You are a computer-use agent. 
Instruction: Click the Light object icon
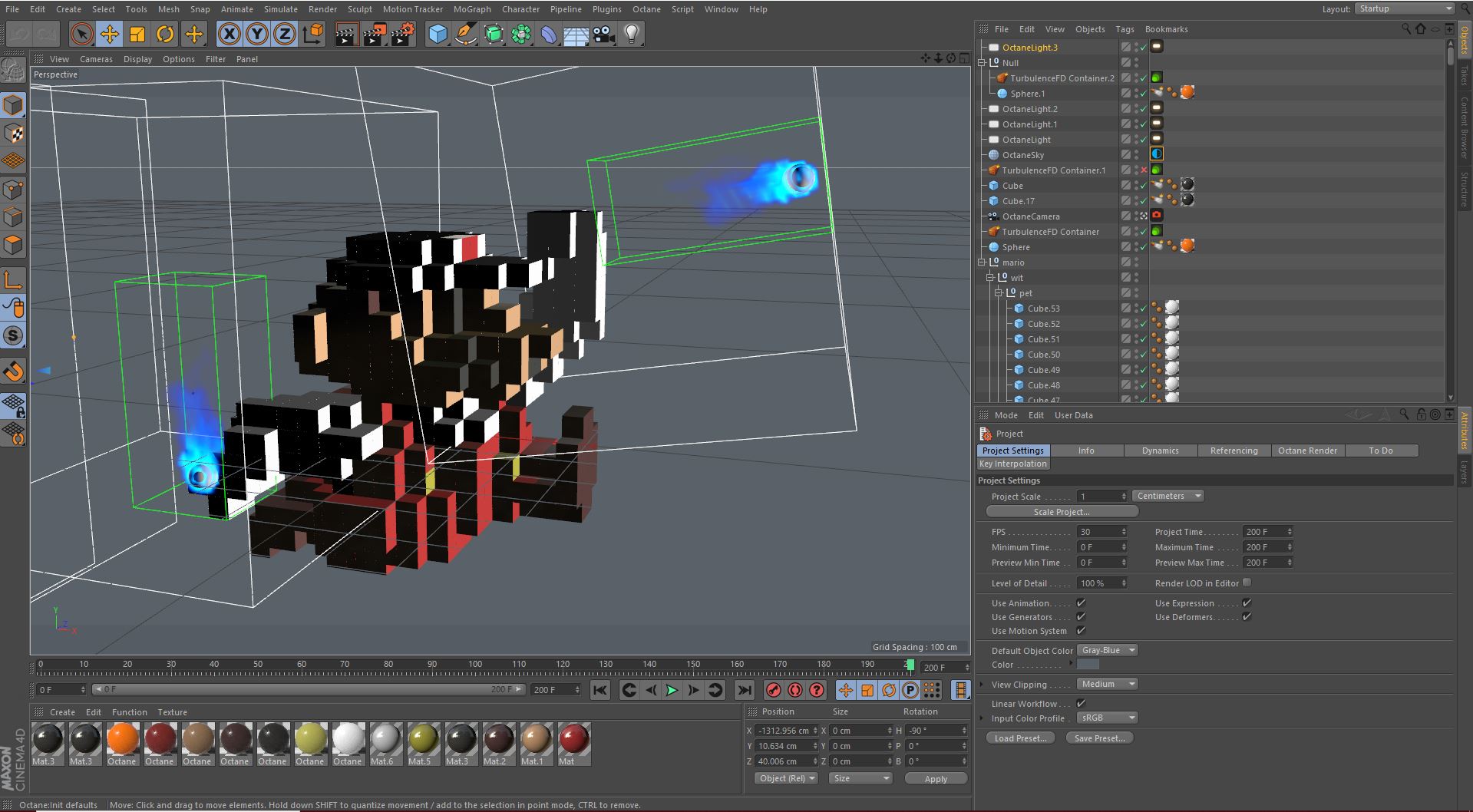pos(632,34)
